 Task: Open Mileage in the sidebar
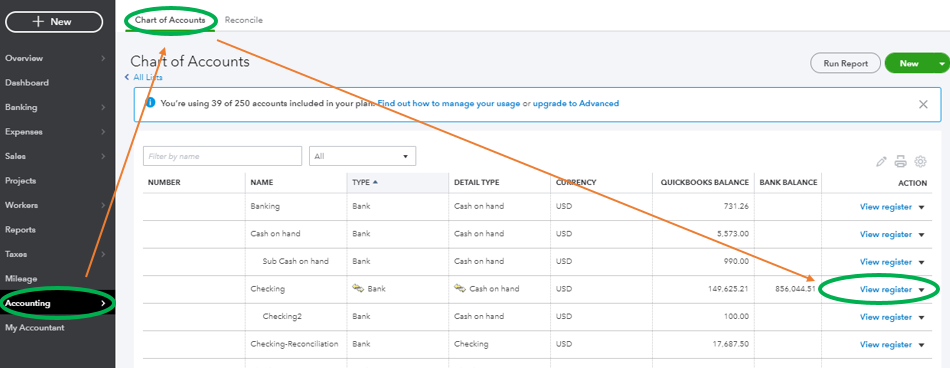[x=21, y=279]
